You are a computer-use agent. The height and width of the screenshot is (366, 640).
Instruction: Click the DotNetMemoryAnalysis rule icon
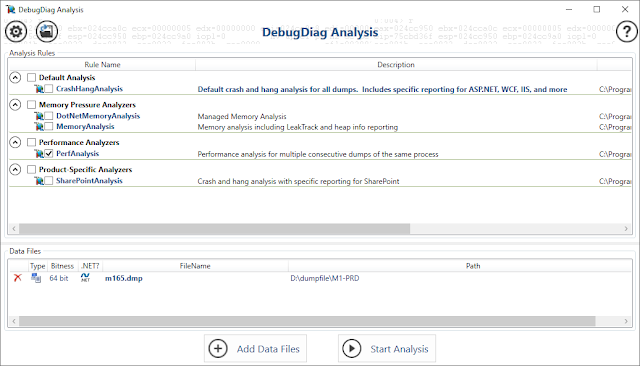point(39,116)
